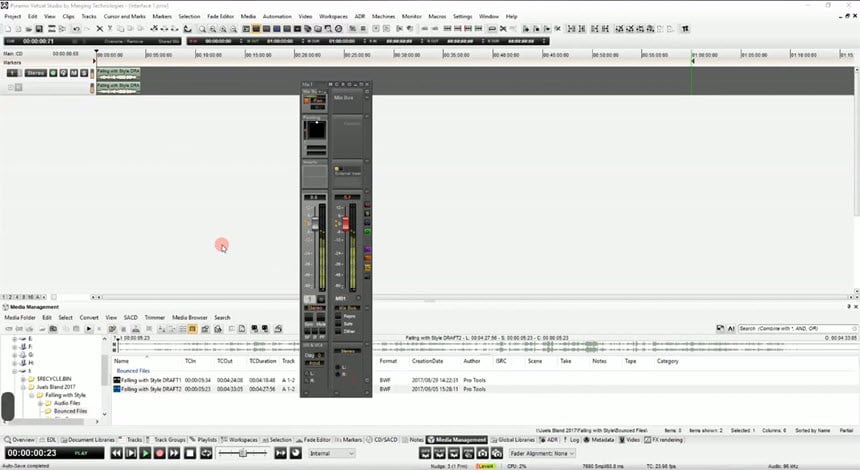Click the camera snapshot icon near Fader Alignment
Viewport: 860px width, 471px height.
tap(482, 453)
